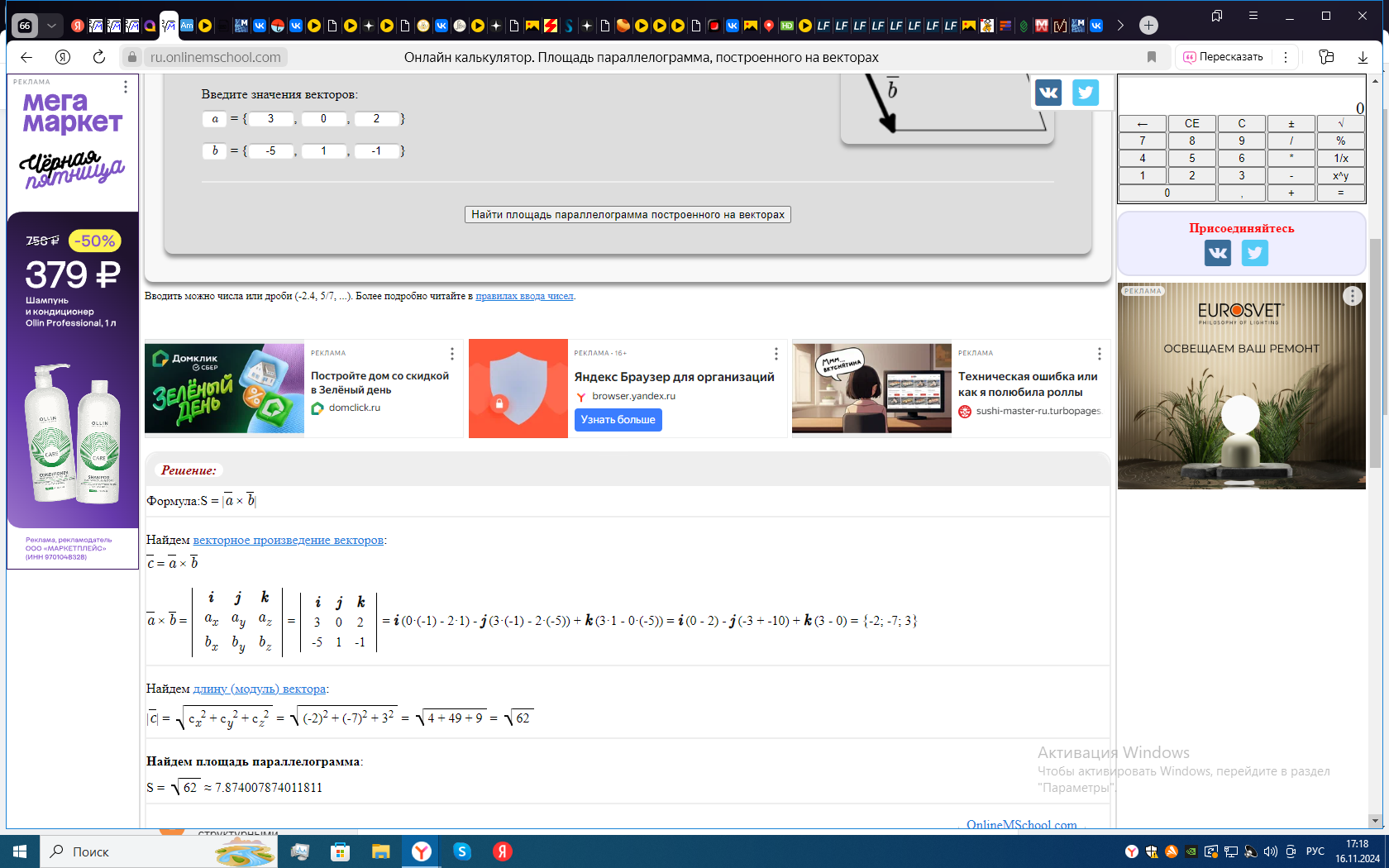Open downloads arrow icon in toolbar
1389x868 pixels.
pos(1363,57)
